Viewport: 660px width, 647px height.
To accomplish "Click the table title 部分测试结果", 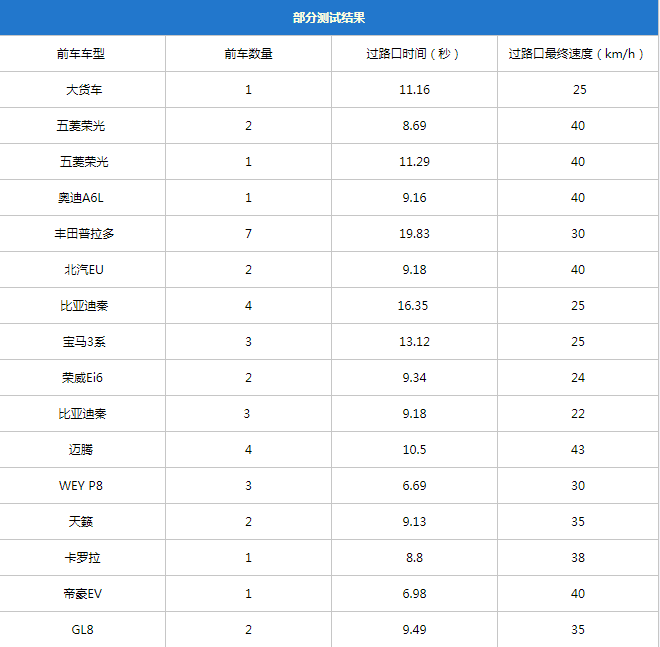I will coord(329,18).
